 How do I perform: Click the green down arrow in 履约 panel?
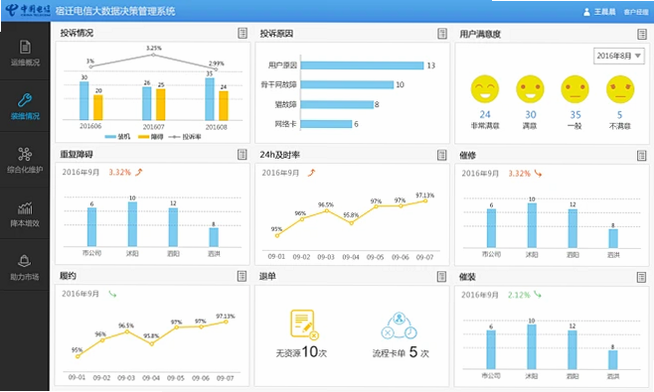(113, 294)
